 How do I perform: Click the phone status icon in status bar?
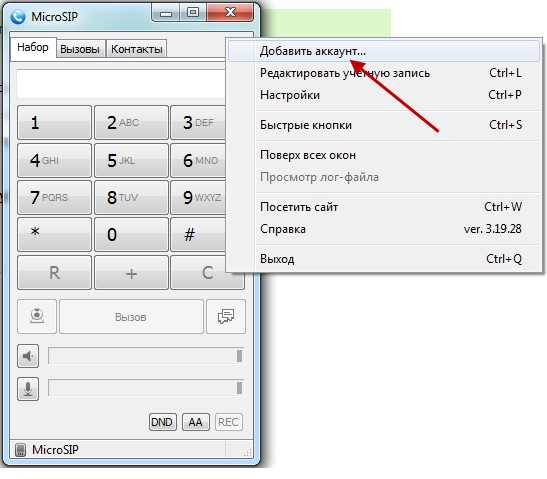21,450
